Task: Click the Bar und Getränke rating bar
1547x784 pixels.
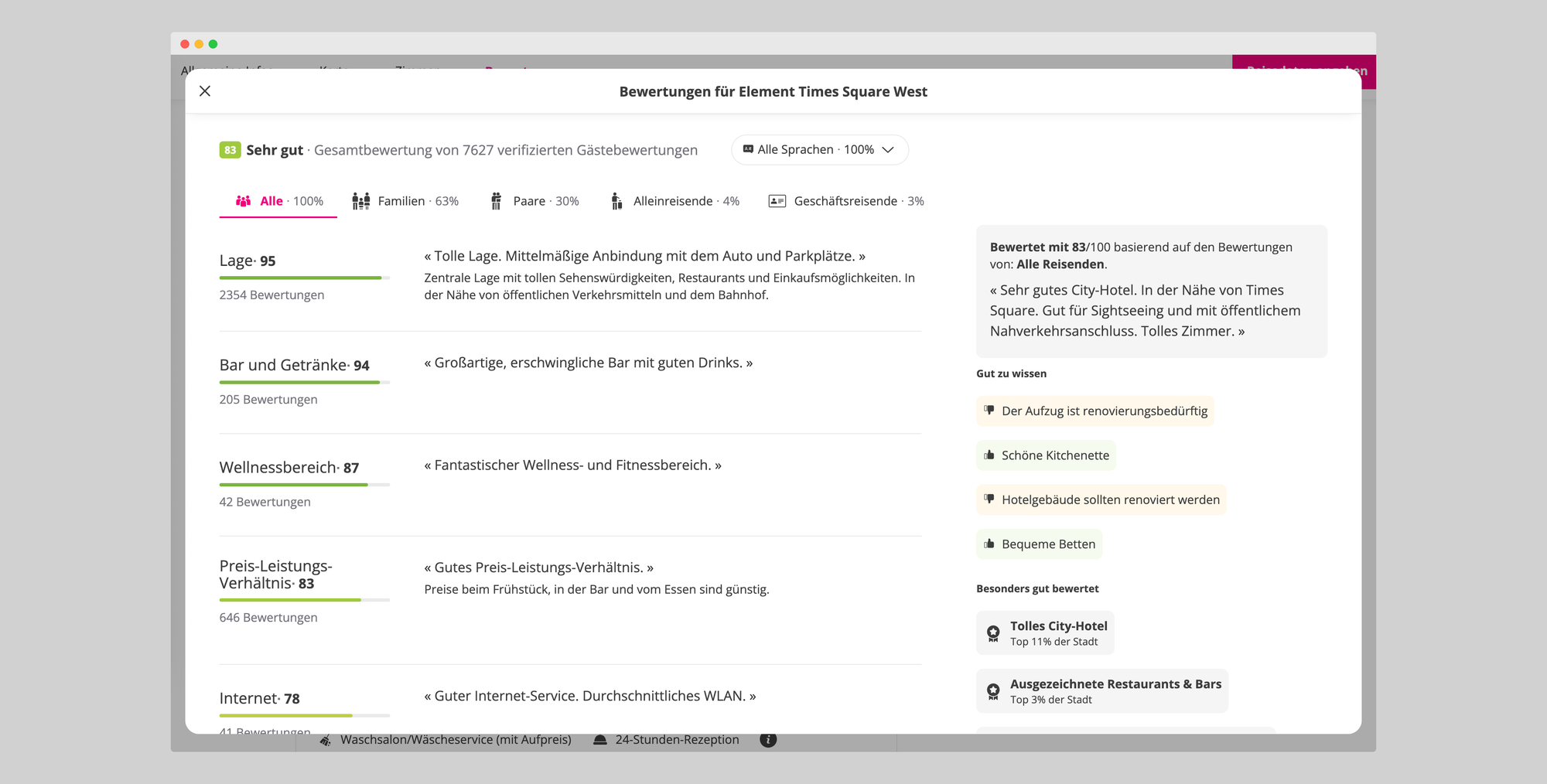Action: click(x=305, y=382)
